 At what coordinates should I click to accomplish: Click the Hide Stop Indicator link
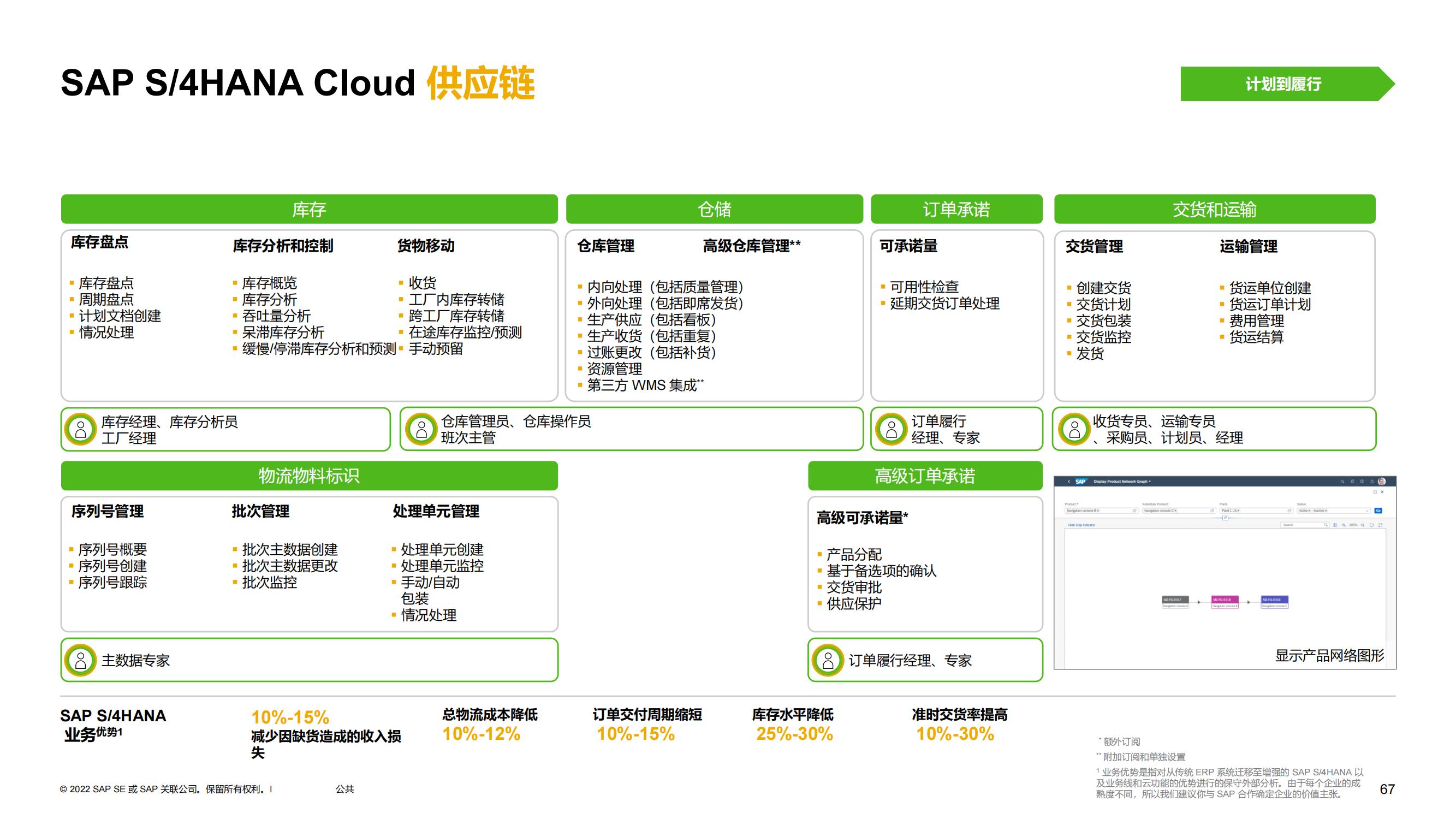(1081, 525)
